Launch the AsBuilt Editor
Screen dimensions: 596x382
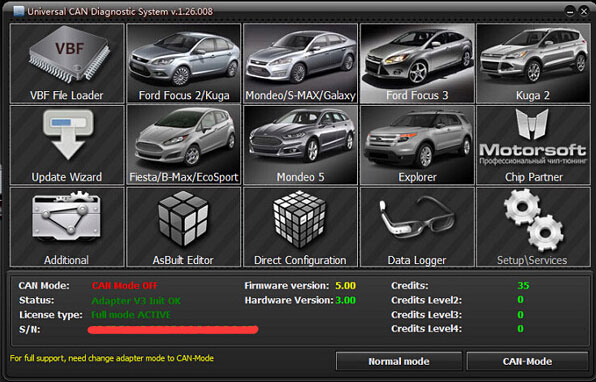(x=184, y=227)
